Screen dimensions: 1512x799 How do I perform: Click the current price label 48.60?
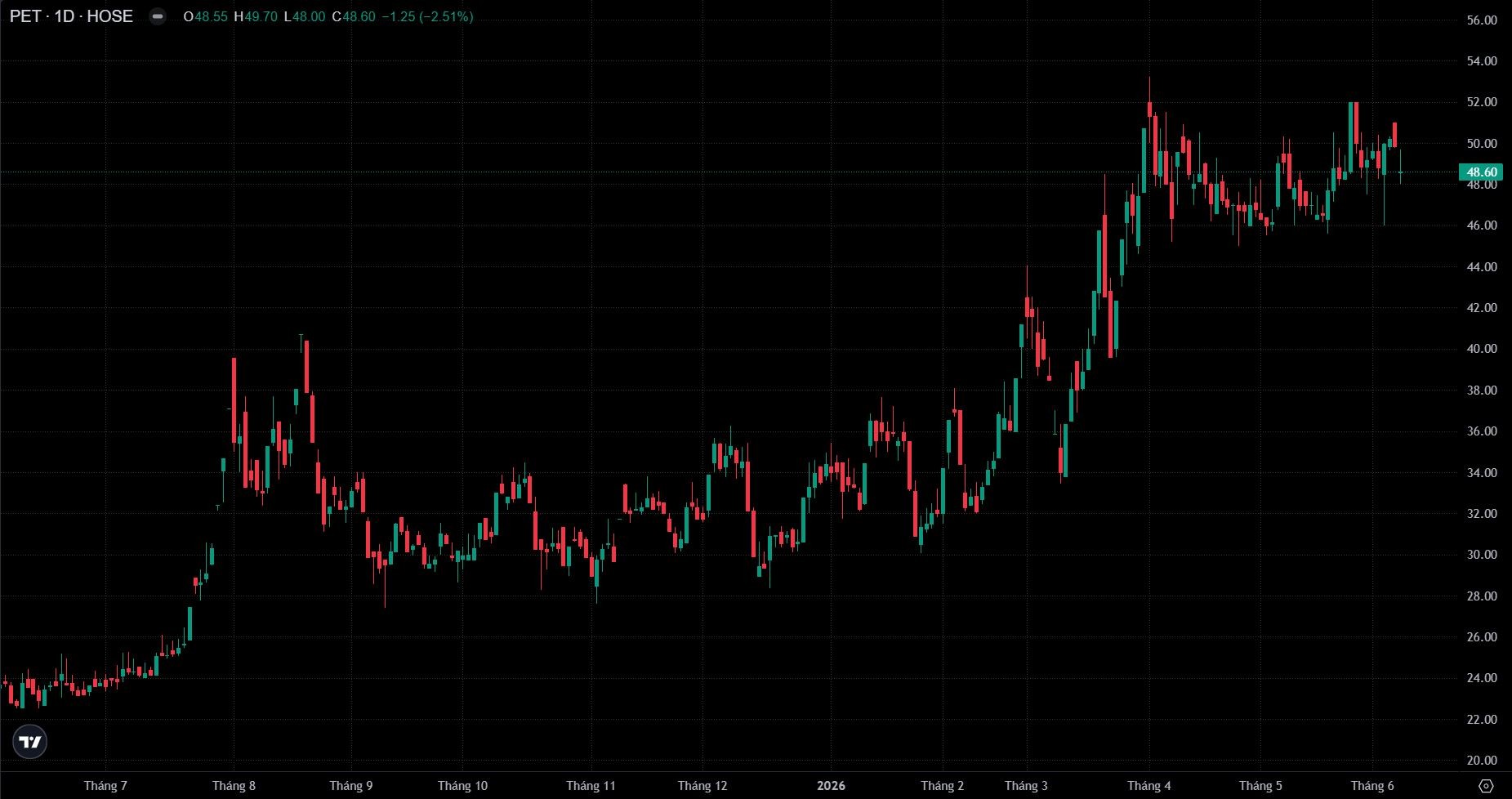[1482, 172]
